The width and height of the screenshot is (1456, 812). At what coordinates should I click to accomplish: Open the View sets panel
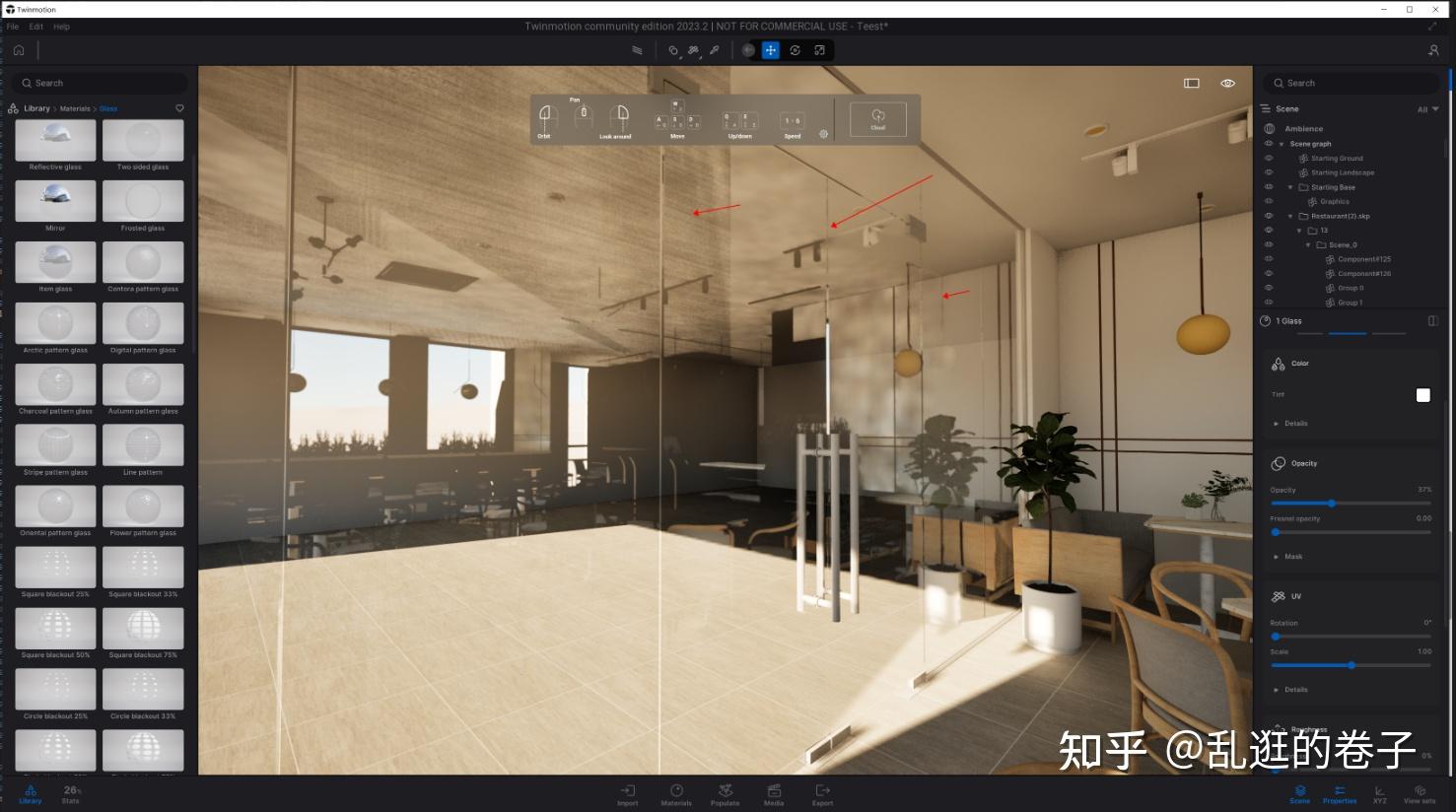[1419, 793]
